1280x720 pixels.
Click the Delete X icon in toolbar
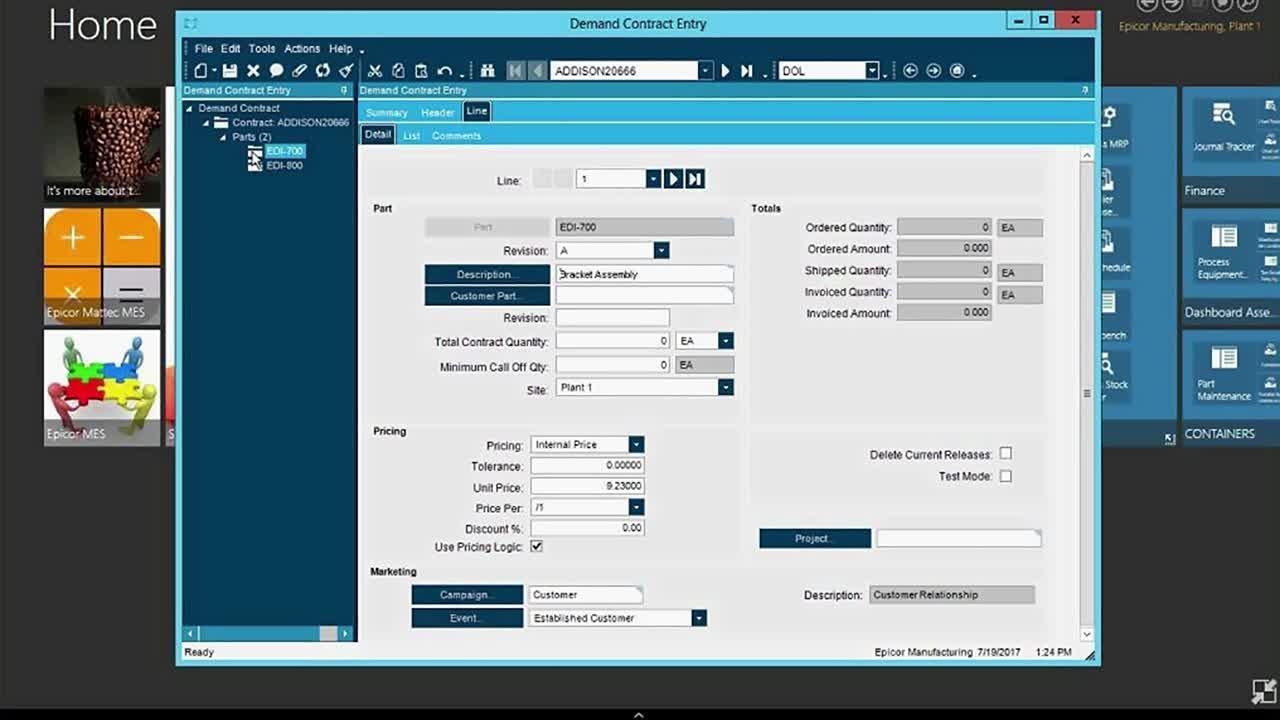pyautogui.click(x=253, y=71)
